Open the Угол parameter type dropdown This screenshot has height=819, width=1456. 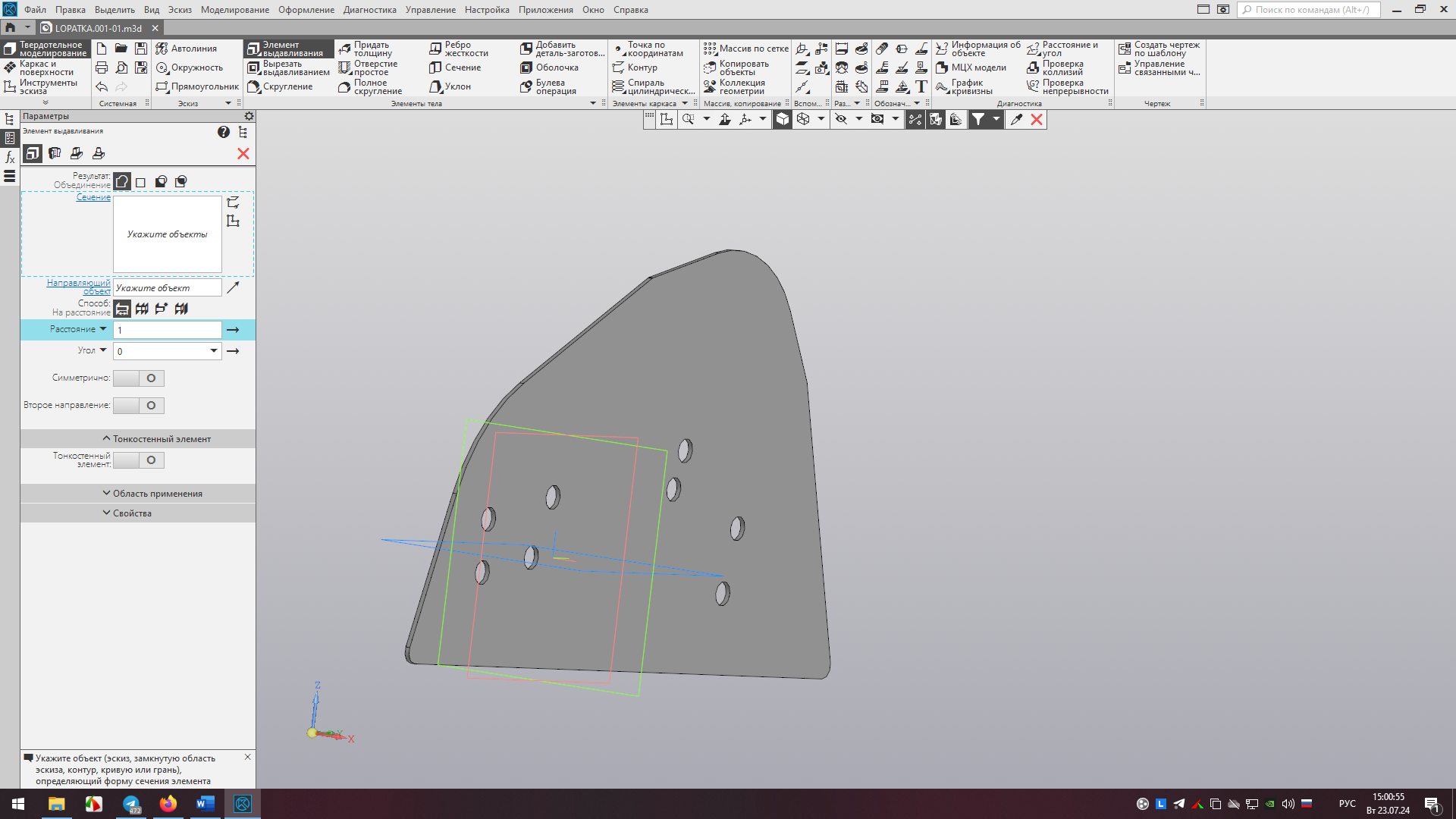103,350
